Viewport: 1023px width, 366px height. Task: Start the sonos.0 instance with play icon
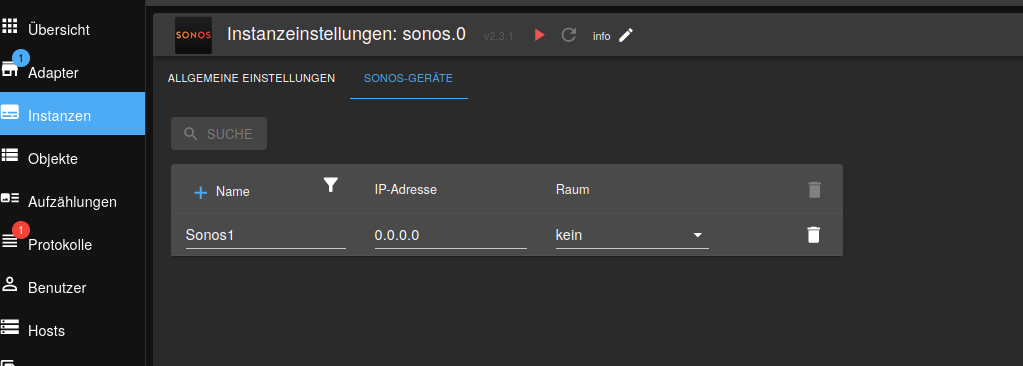click(540, 35)
